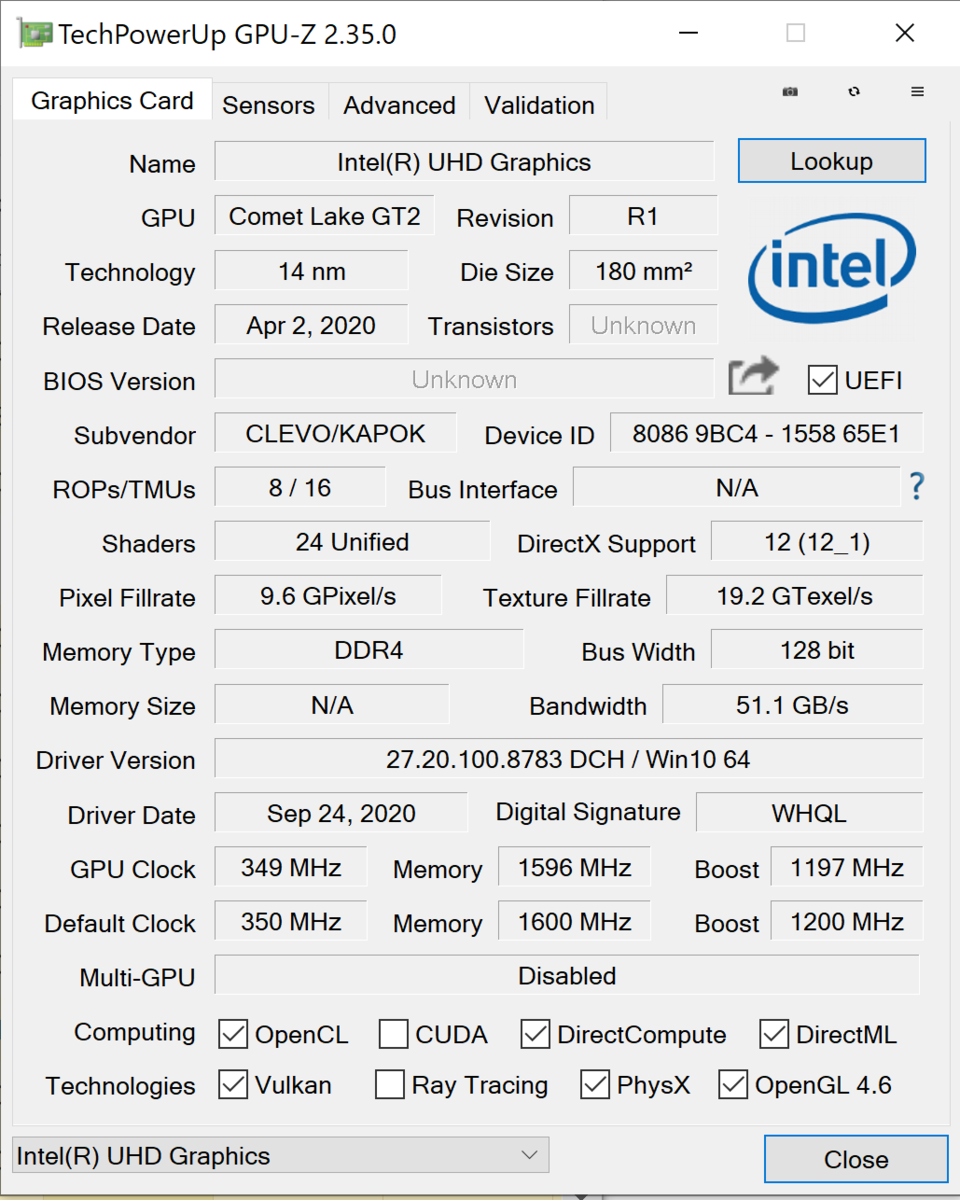Image resolution: width=960 pixels, height=1200 pixels.
Task: Click the GPU-Z app icon in title bar
Action: [35, 34]
